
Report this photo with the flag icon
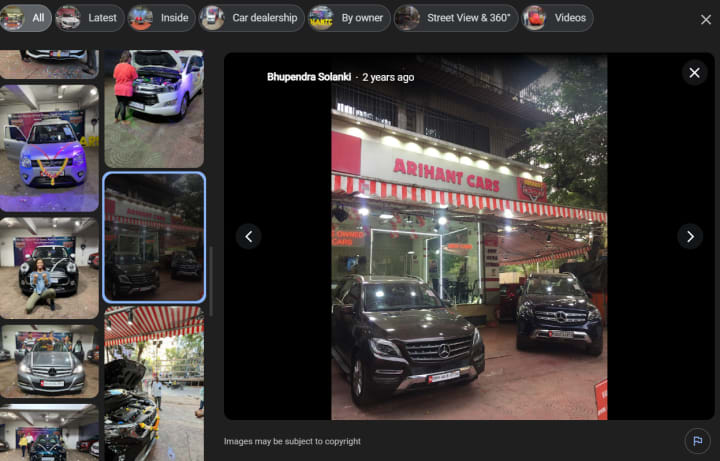point(698,441)
